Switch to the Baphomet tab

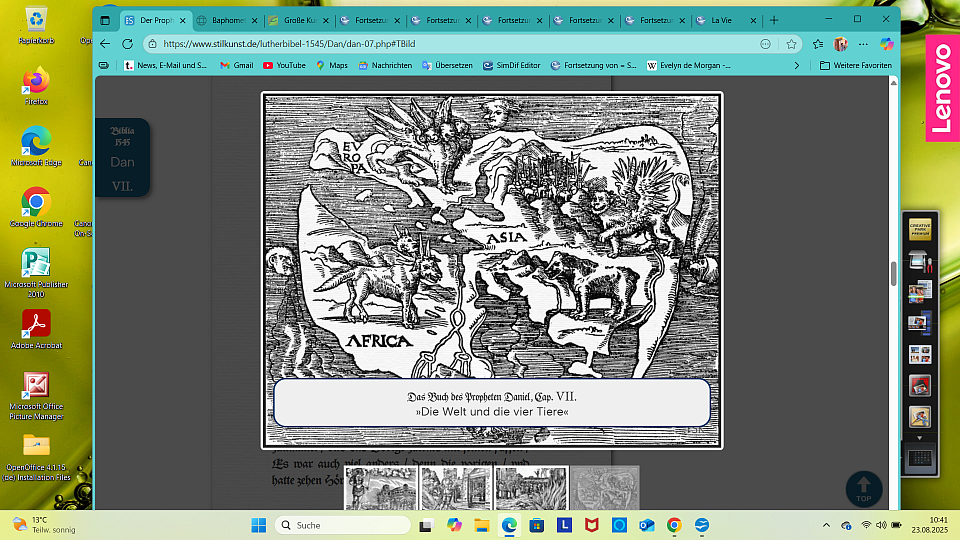pyautogui.click(x=228, y=20)
